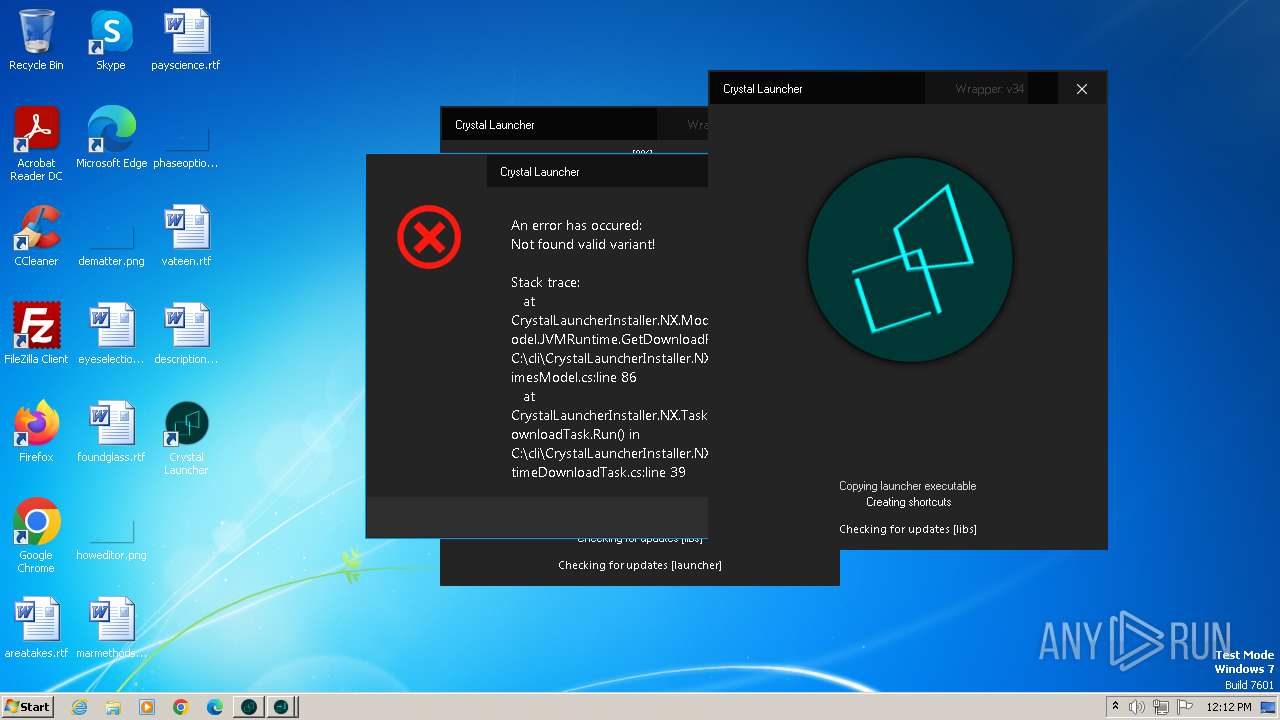
Task: Click 'timeDownloadTask.cs:line 39' text
Action: pyautogui.click(x=598, y=472)
